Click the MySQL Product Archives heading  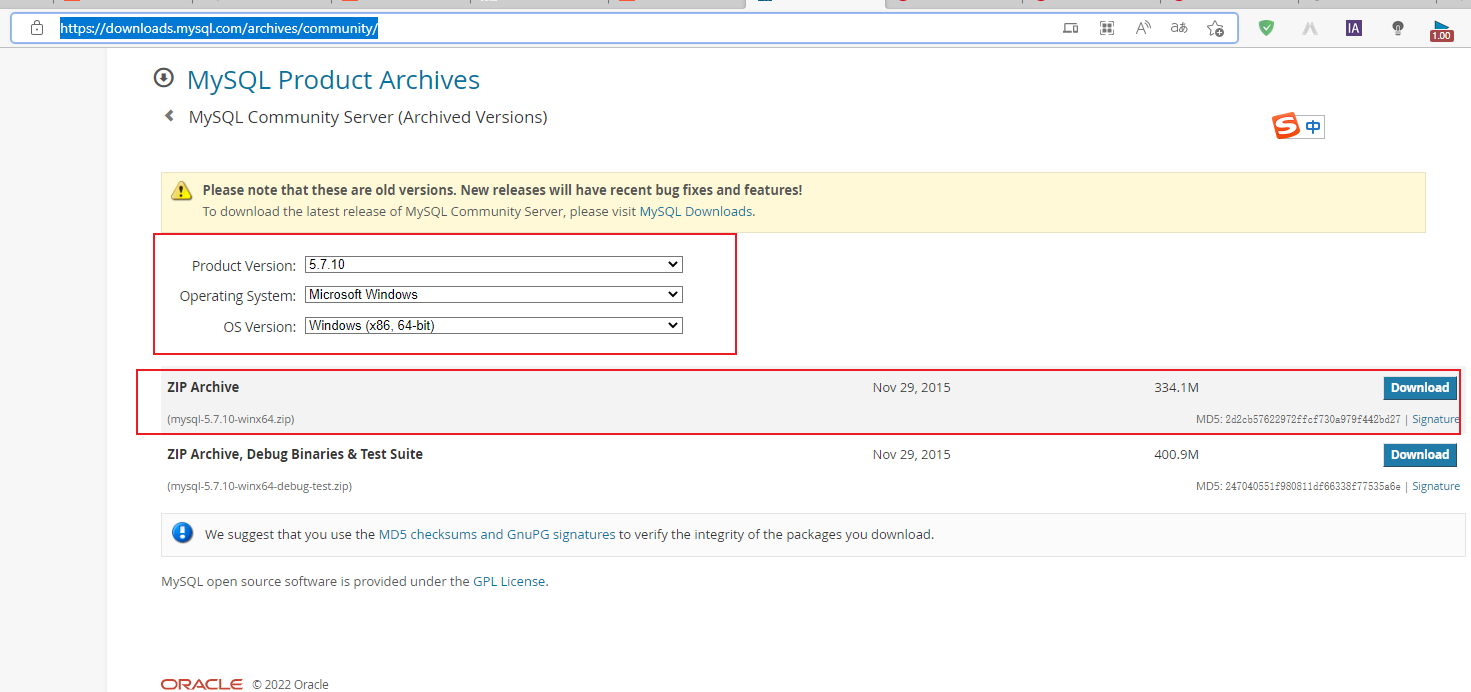pos(333,80)
